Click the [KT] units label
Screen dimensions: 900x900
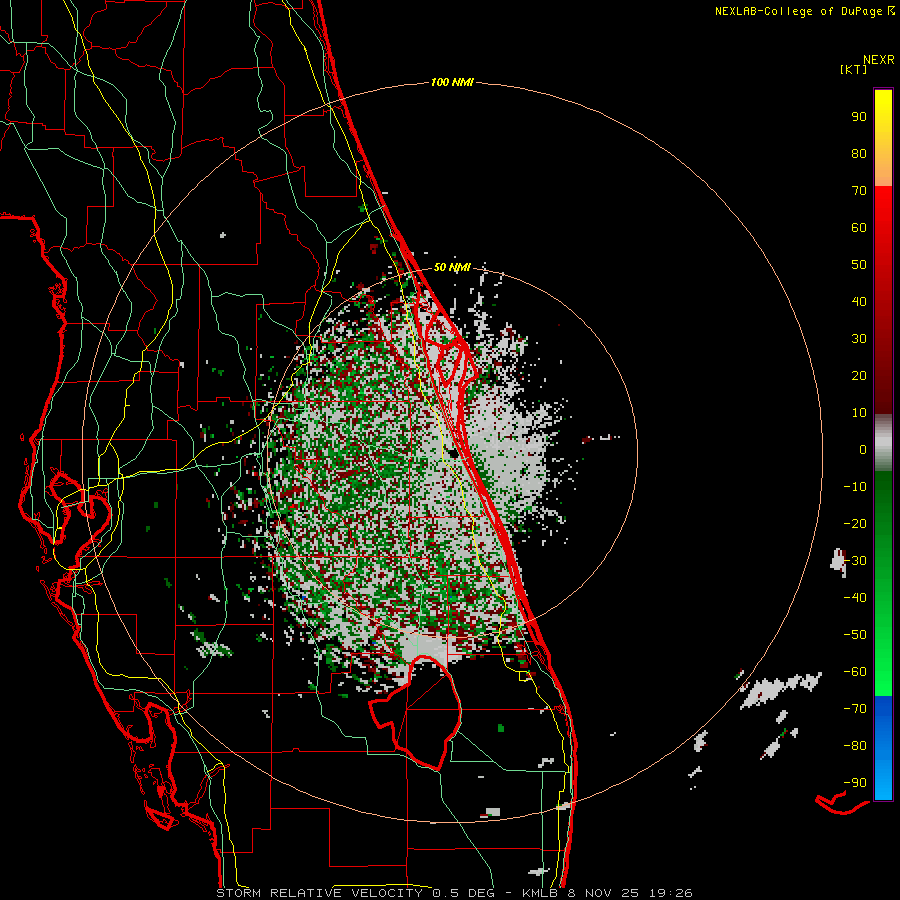coord(854,69)
